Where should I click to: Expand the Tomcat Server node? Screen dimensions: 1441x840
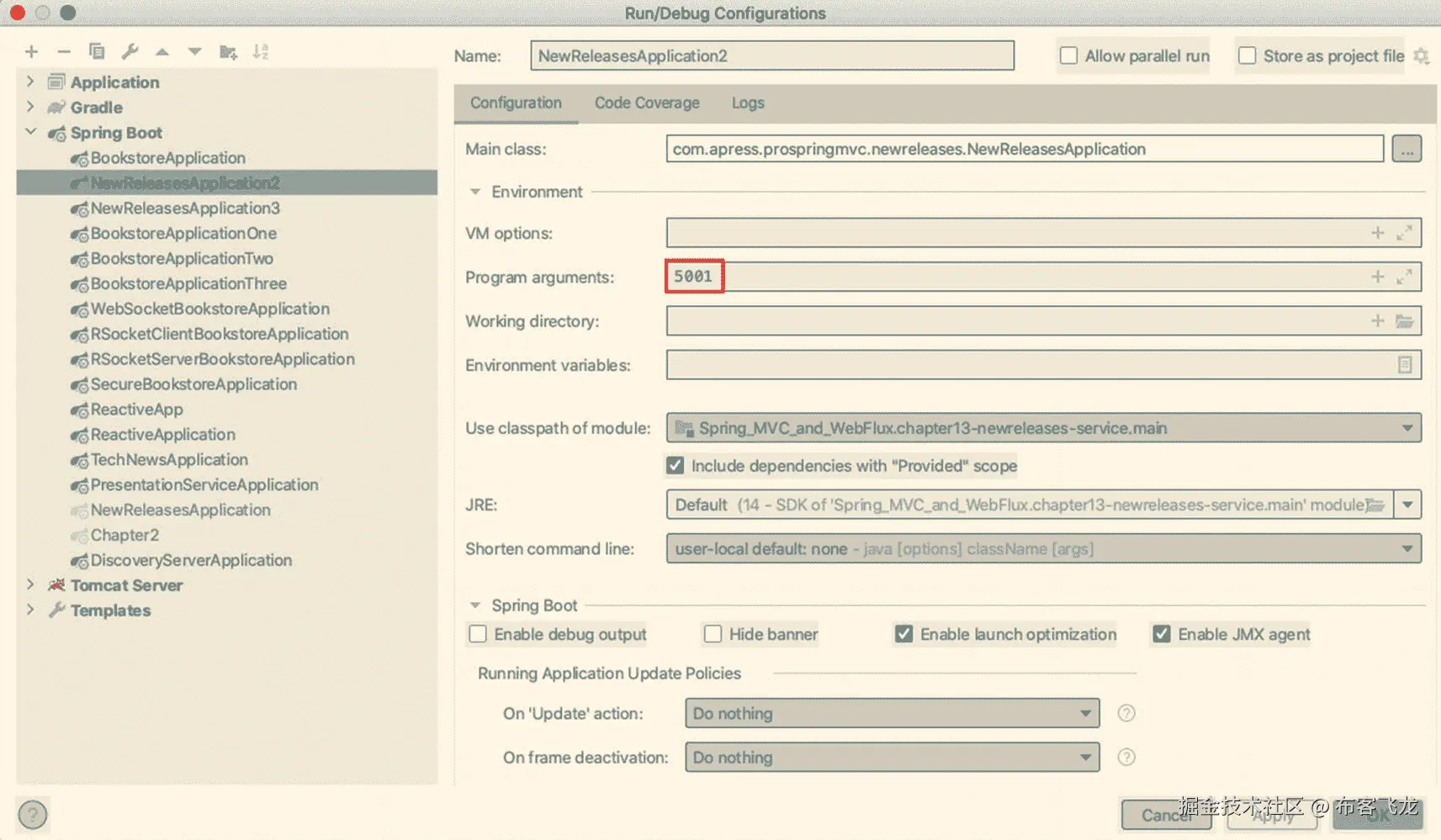pos(31,584)
